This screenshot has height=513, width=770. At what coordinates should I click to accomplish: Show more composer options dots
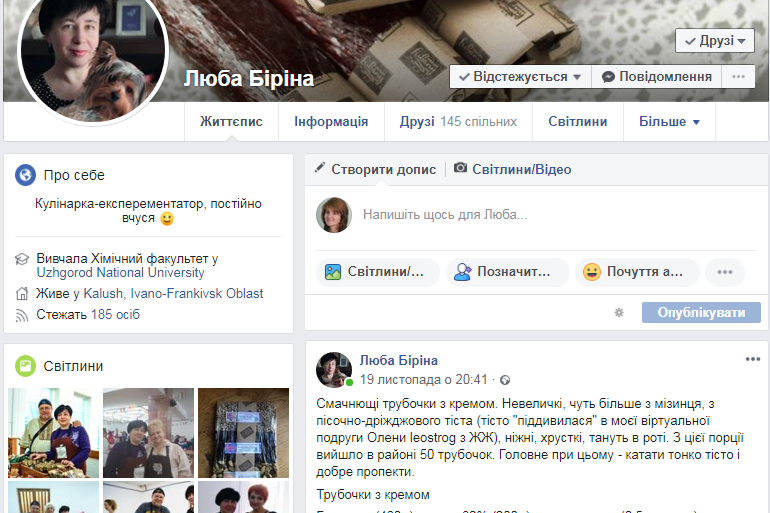725,272
